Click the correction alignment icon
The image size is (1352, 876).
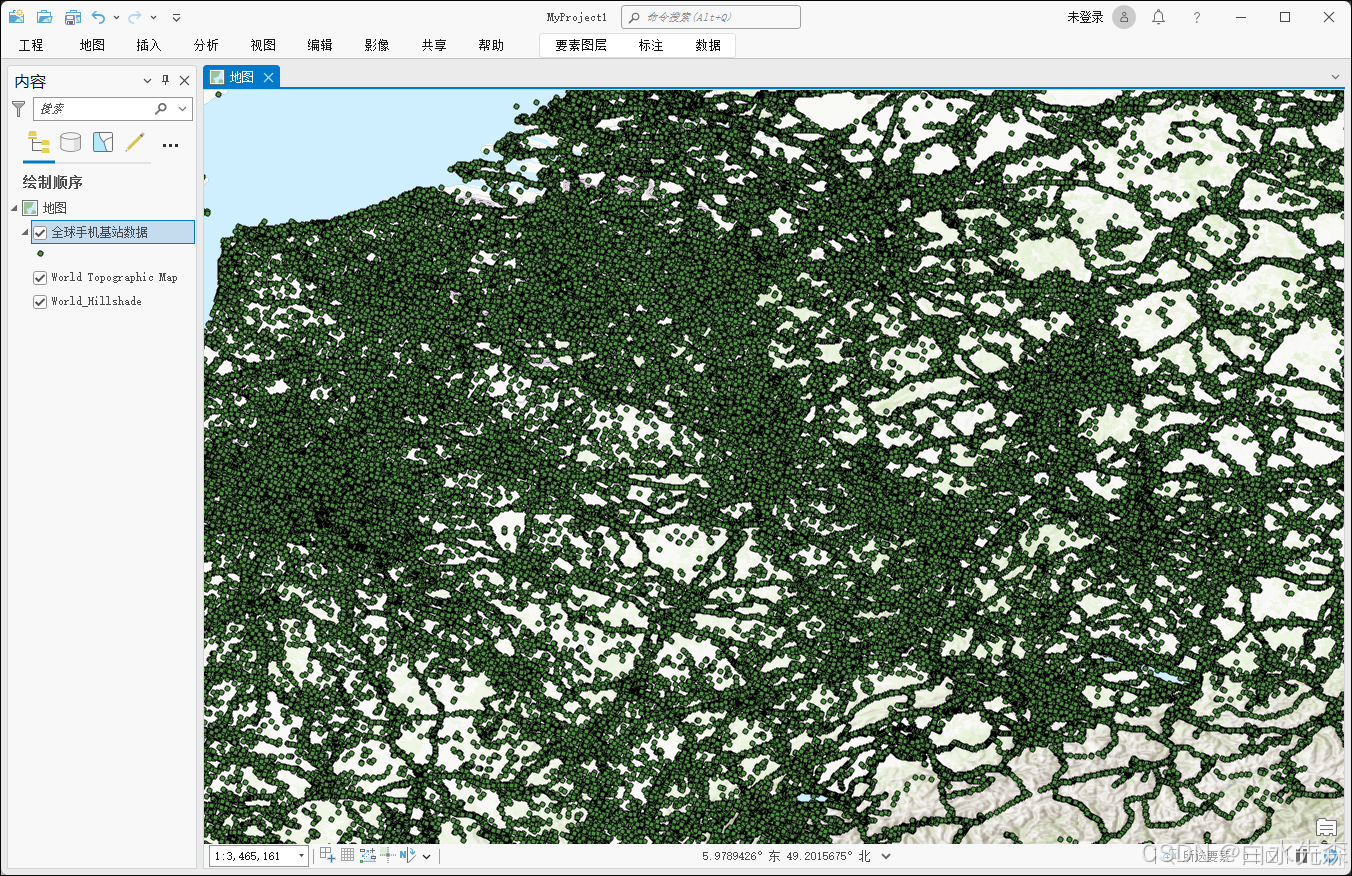point(388,855)
